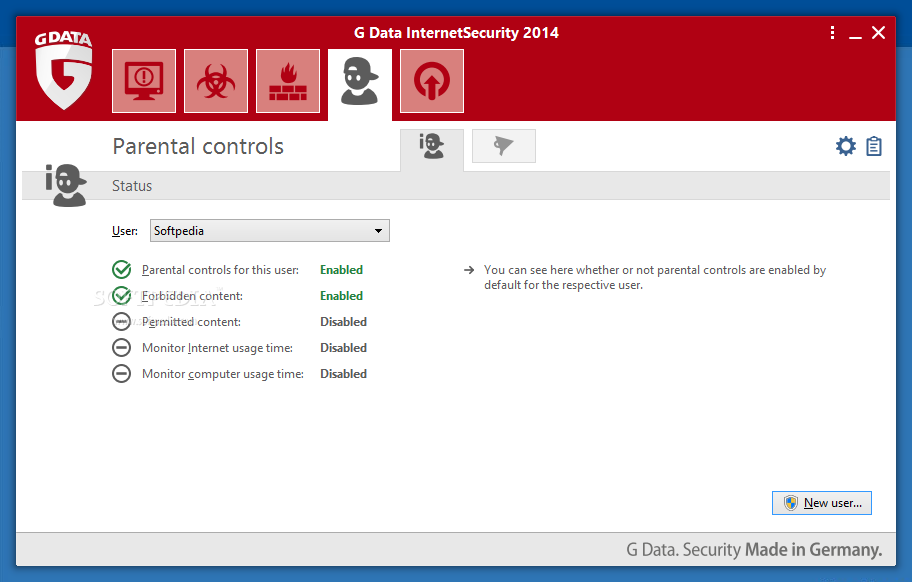Click the G Data shield logo
The height and width of the screenshot is (582, 912).
point(63,70)
